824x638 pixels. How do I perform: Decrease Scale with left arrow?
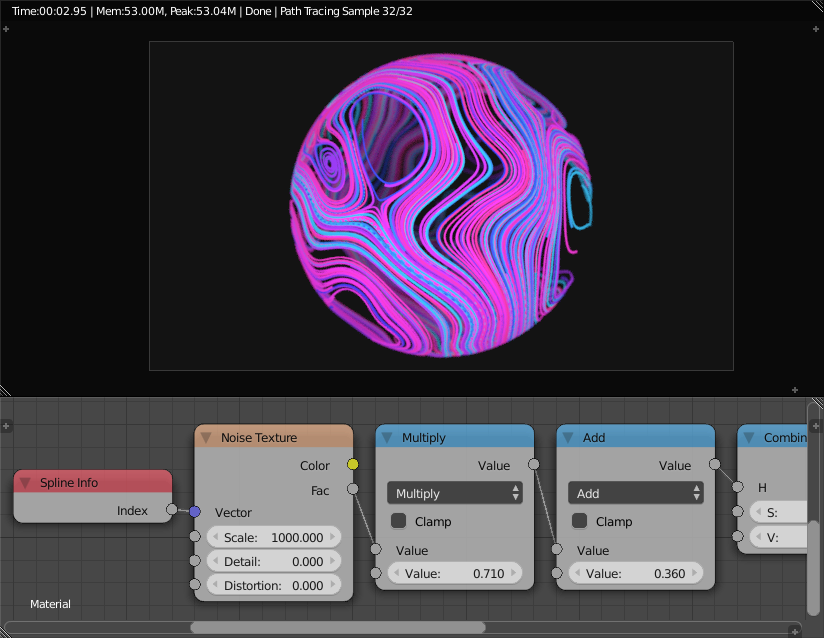tap(215, 537)
